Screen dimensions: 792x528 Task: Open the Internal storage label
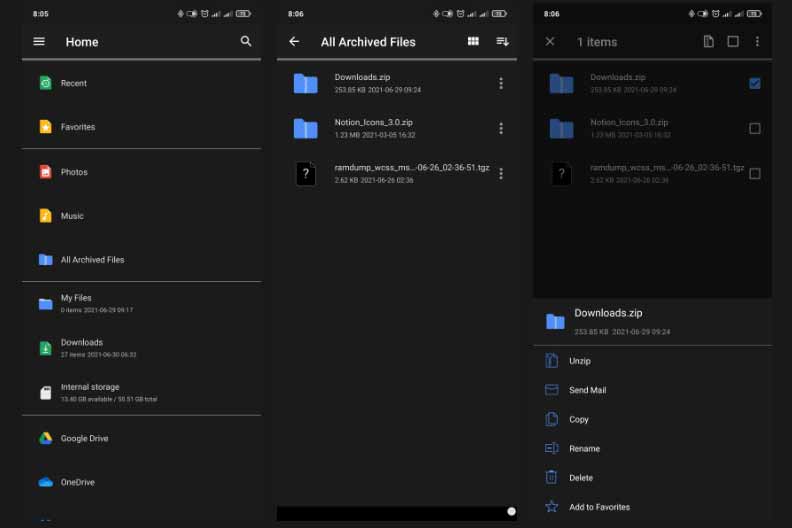click(90, 387)
